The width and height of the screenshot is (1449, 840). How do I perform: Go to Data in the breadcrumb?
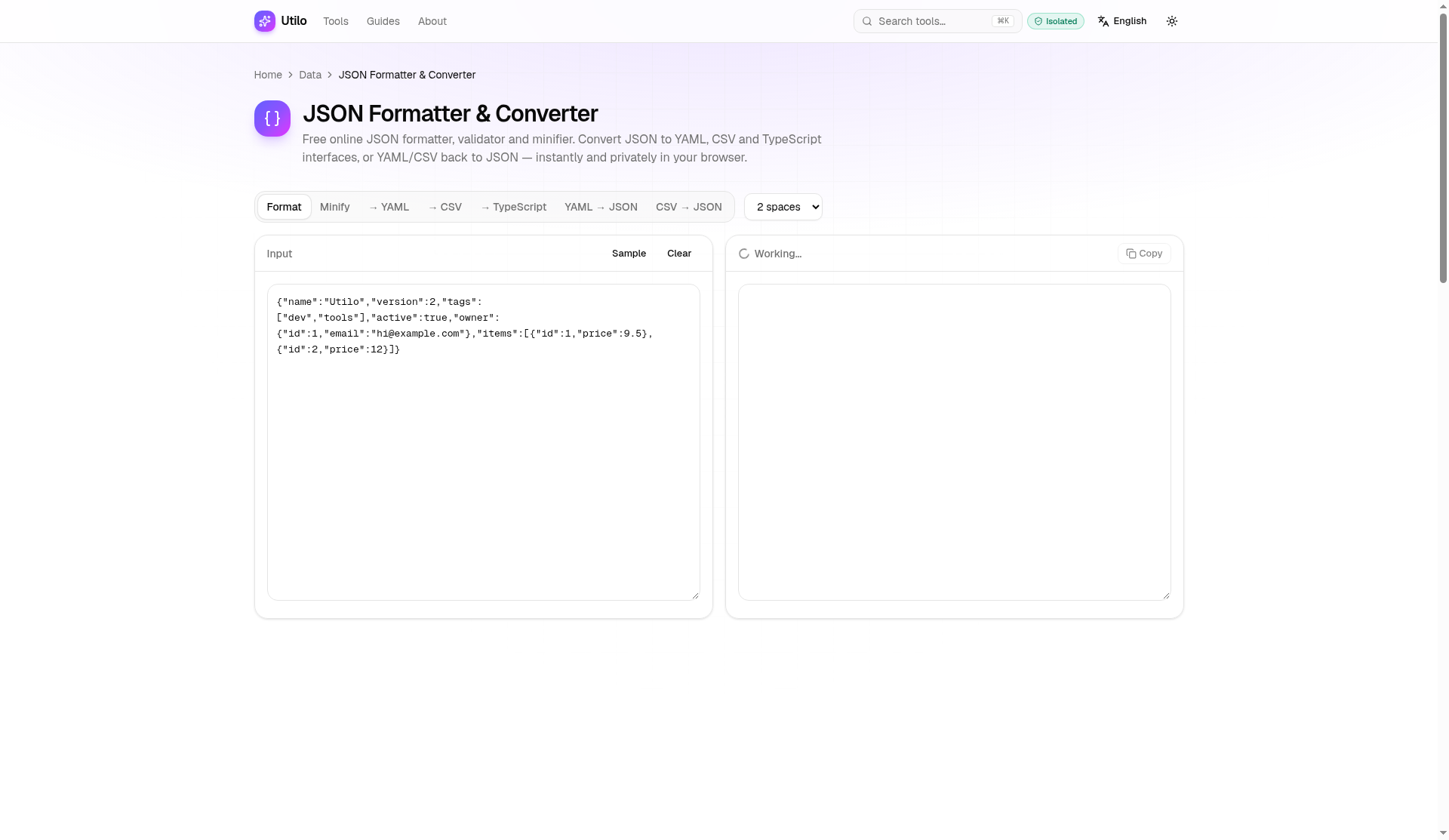(x=310, y=75)
